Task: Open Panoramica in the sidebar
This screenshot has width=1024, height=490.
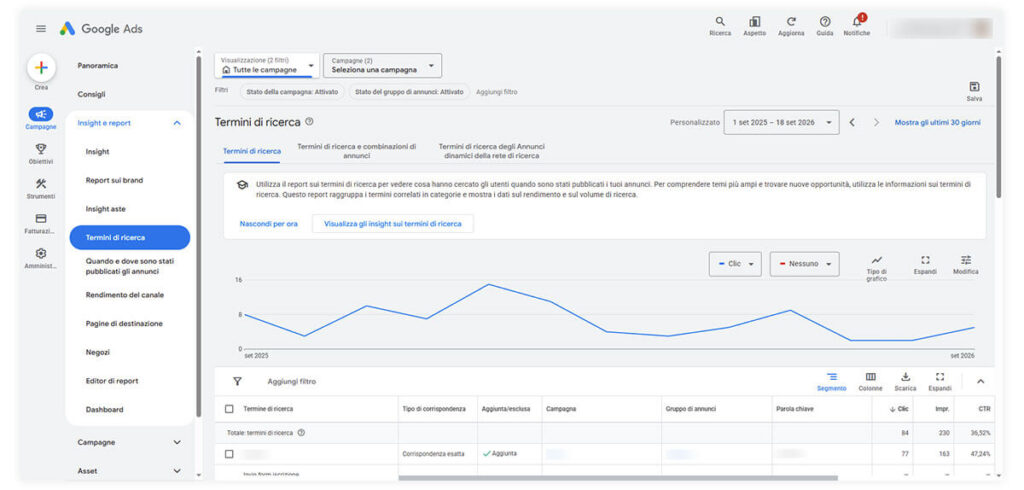Action: pos(98,65)
